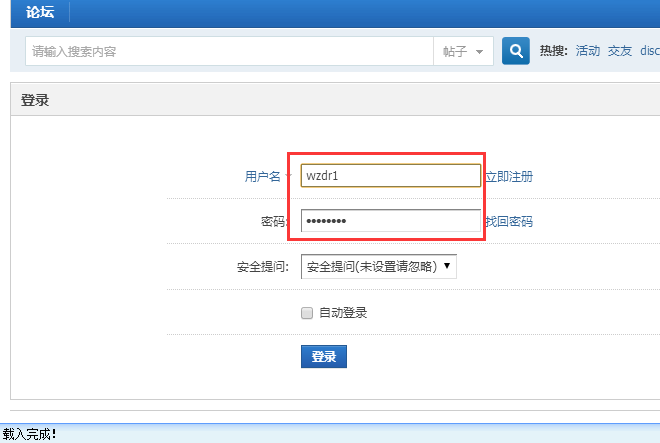Select the 活动 hot search link
The height and width of the screenshot is (443, 660).
click(587, 51)
